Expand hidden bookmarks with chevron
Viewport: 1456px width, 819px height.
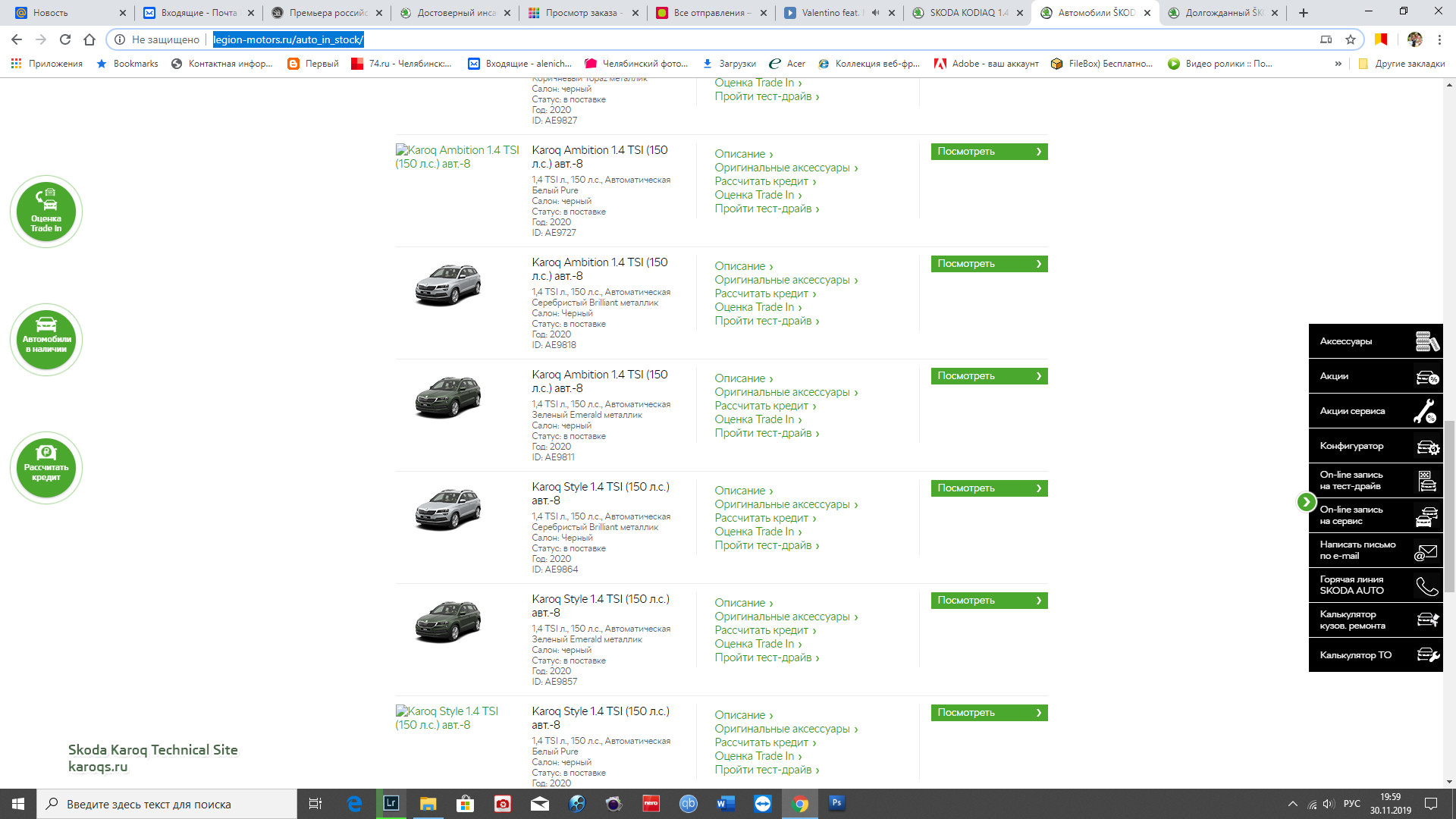coord(1338,64)
